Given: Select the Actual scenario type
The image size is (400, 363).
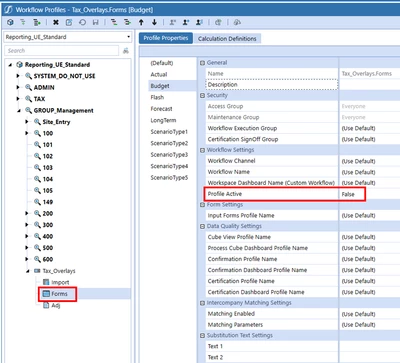Looking at the screenshot, I should 159,74.
